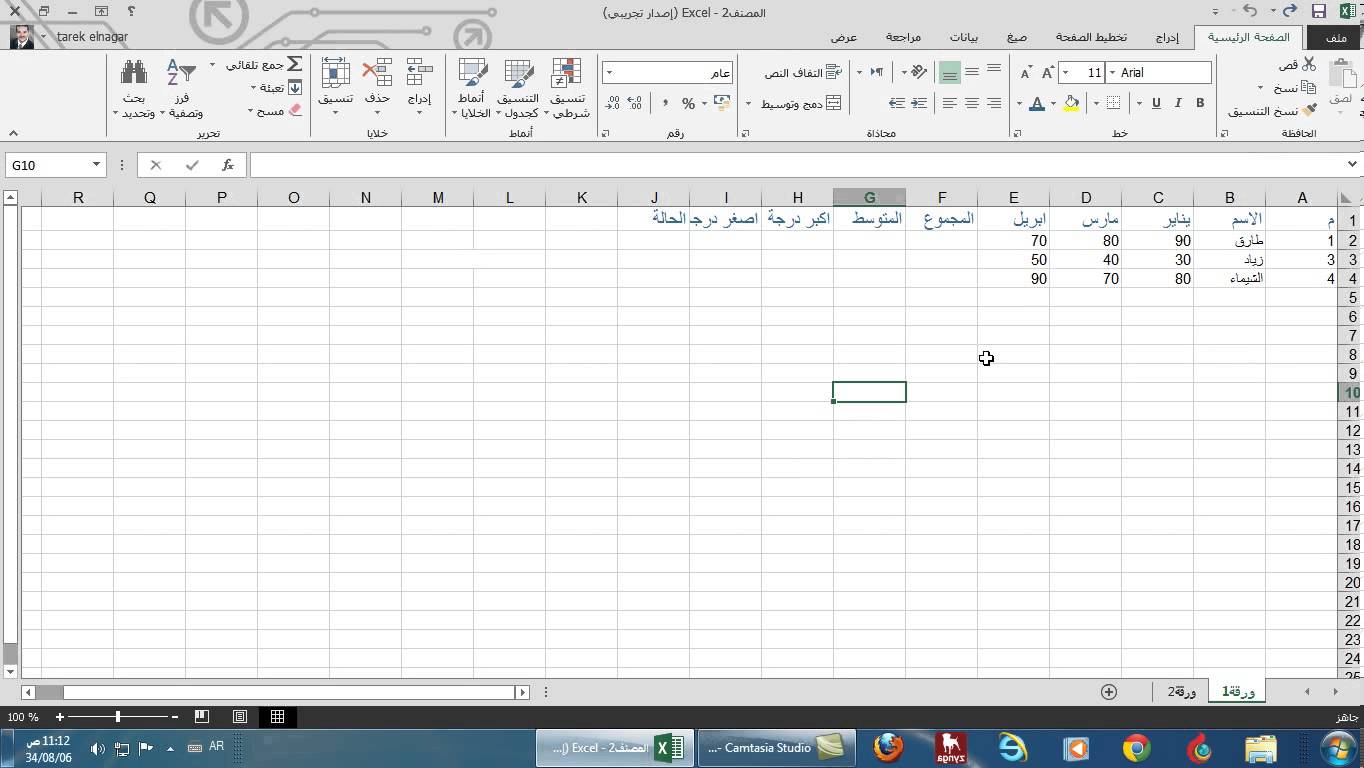Click the right-to-left text direction icon
The height and width of the screenshot is (768, 1364).
(x=876, y=72)
